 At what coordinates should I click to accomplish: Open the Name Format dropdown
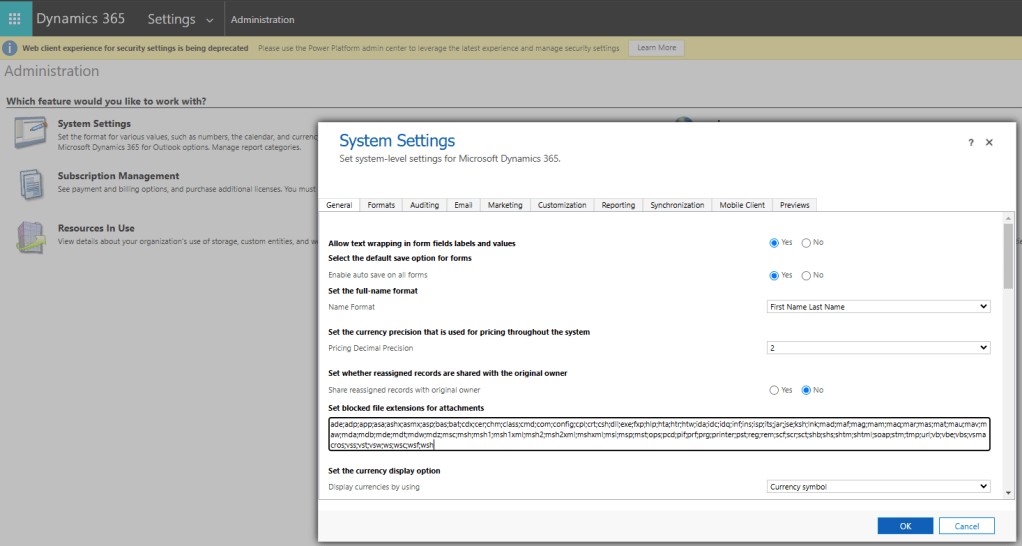(x=877, y=307)
